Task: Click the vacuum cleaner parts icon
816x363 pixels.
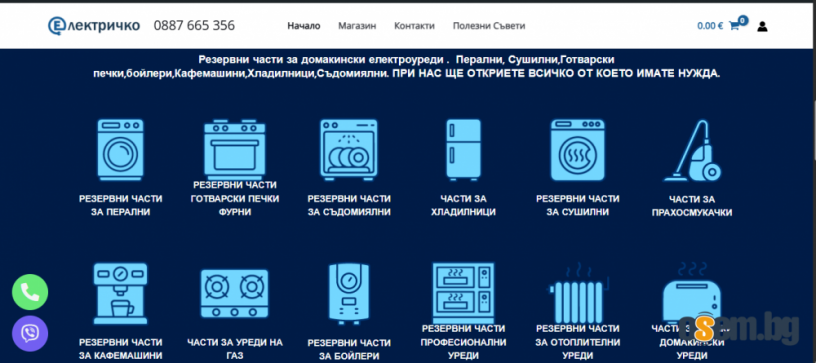Action: [693, 151]
